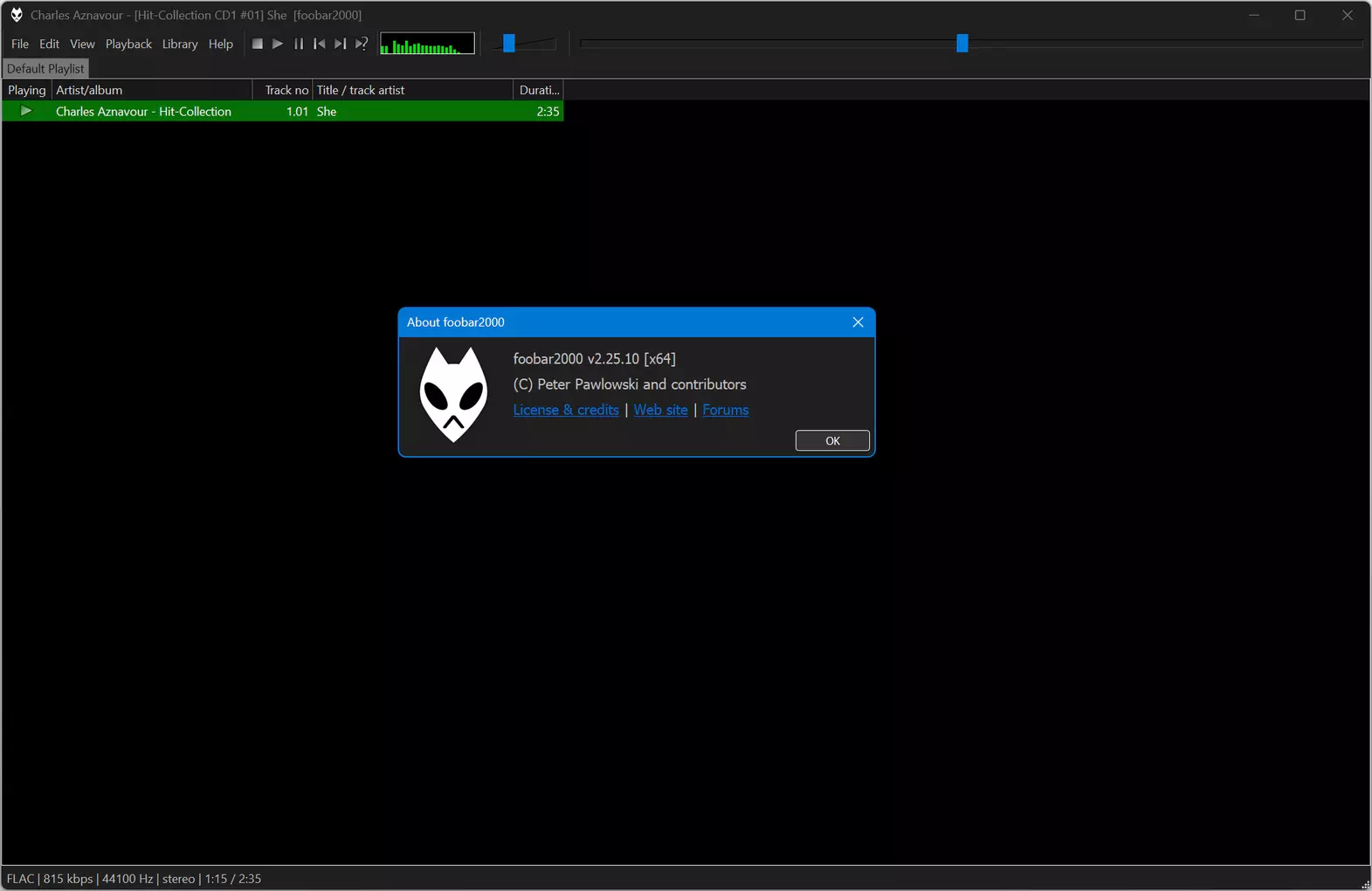This screenshot has width=1372, height=891.
Task: Click the status bar FLAC 815 kbps info
Action: pyautogui.click(x=134, y=879)
